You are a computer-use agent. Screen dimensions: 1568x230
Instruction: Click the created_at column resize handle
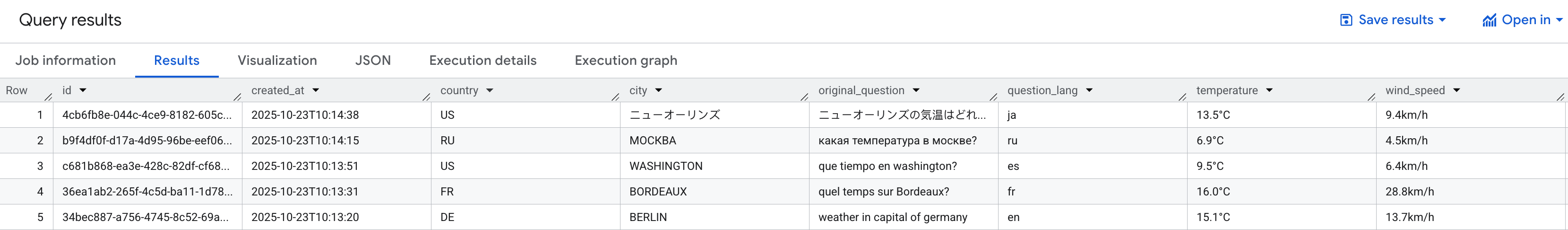(426, 97)
